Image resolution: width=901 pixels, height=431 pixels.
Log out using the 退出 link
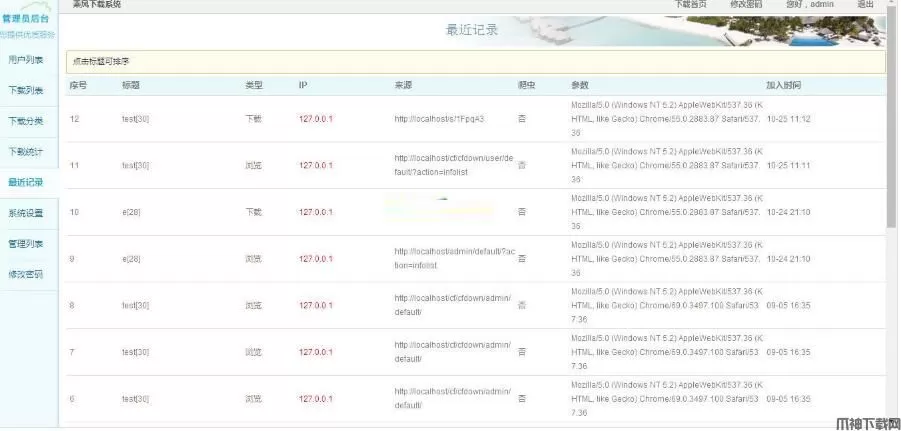coord(865,5)
